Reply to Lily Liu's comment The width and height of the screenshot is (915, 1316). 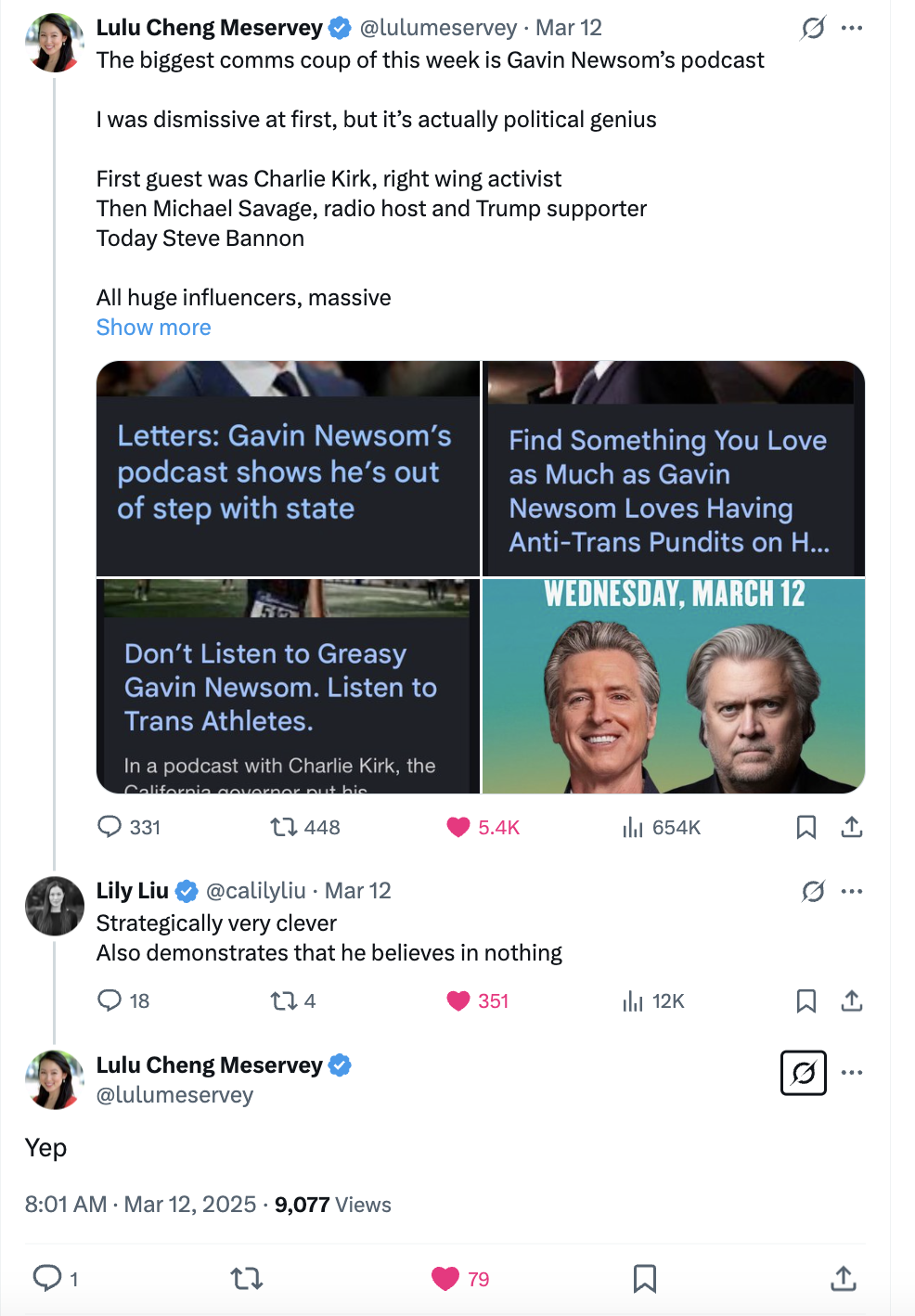tap(110, 1000)
